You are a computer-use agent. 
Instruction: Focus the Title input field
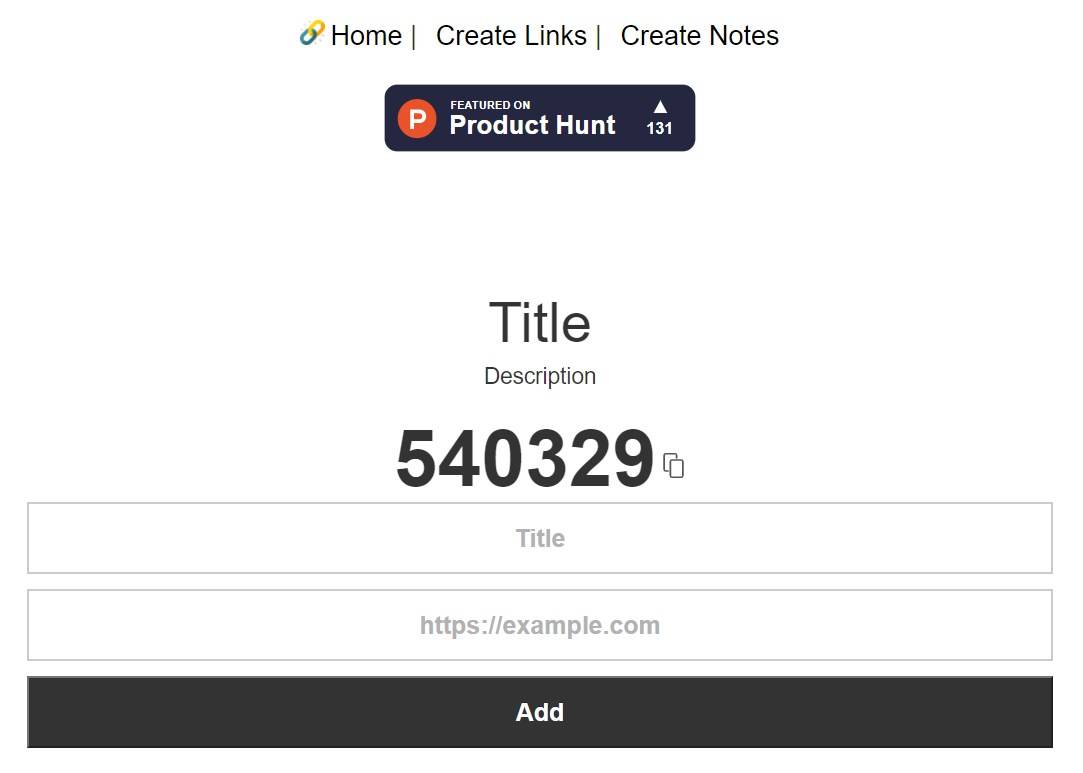[540, 538]
